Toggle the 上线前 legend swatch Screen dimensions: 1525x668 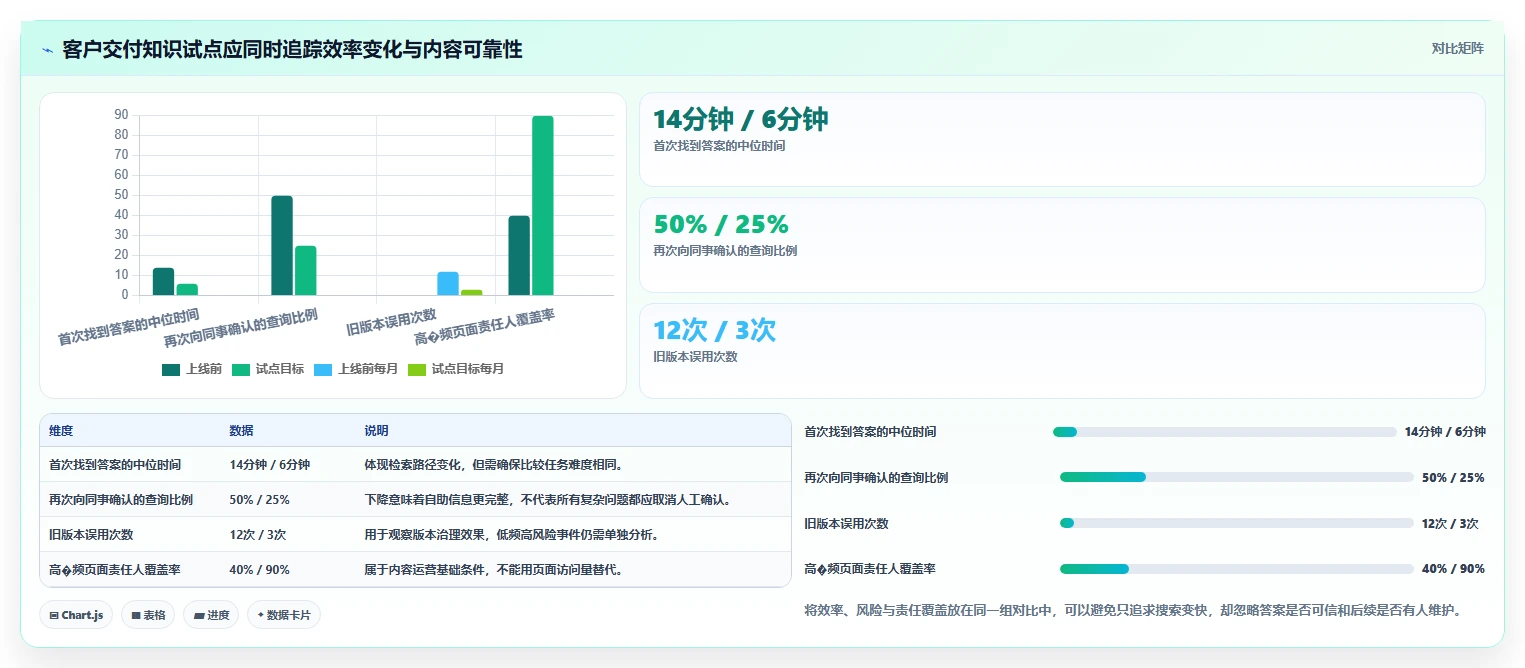tap(171, 369)
